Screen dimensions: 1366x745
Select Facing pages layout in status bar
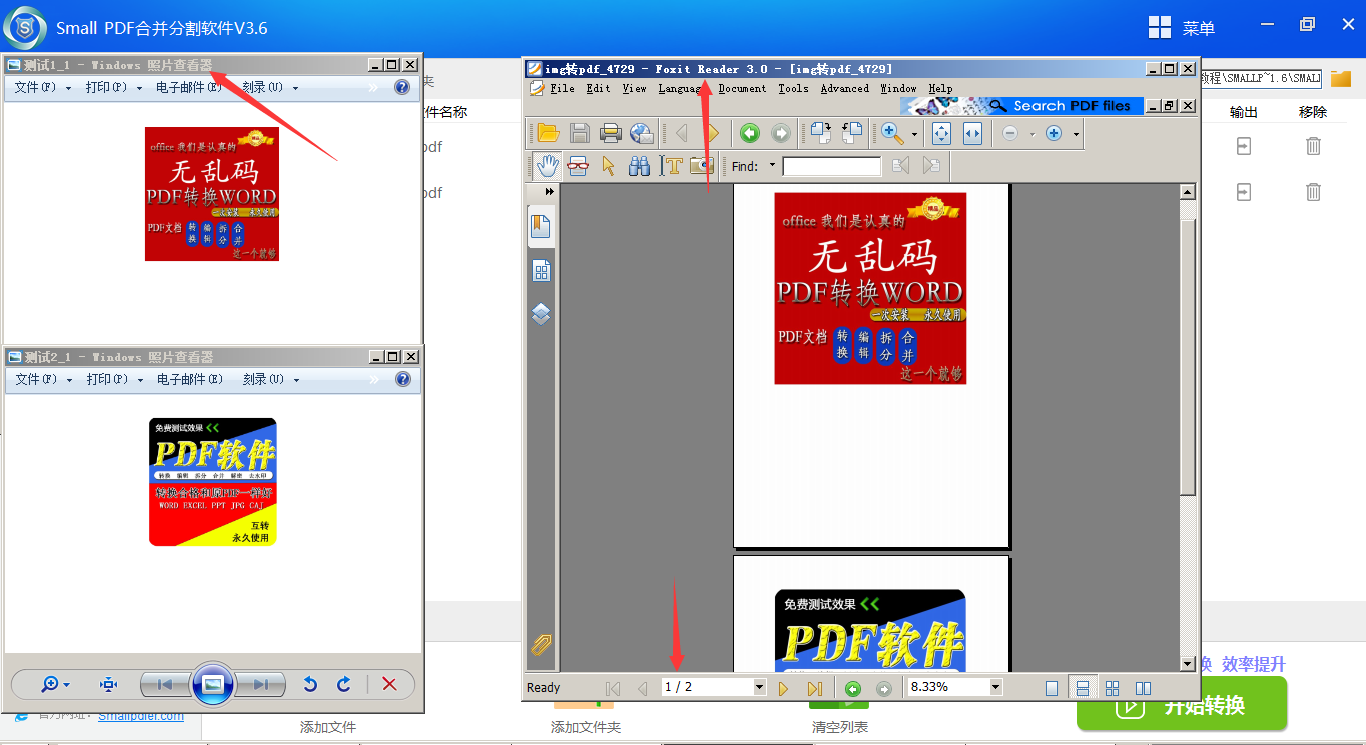tap(1143, 688)
